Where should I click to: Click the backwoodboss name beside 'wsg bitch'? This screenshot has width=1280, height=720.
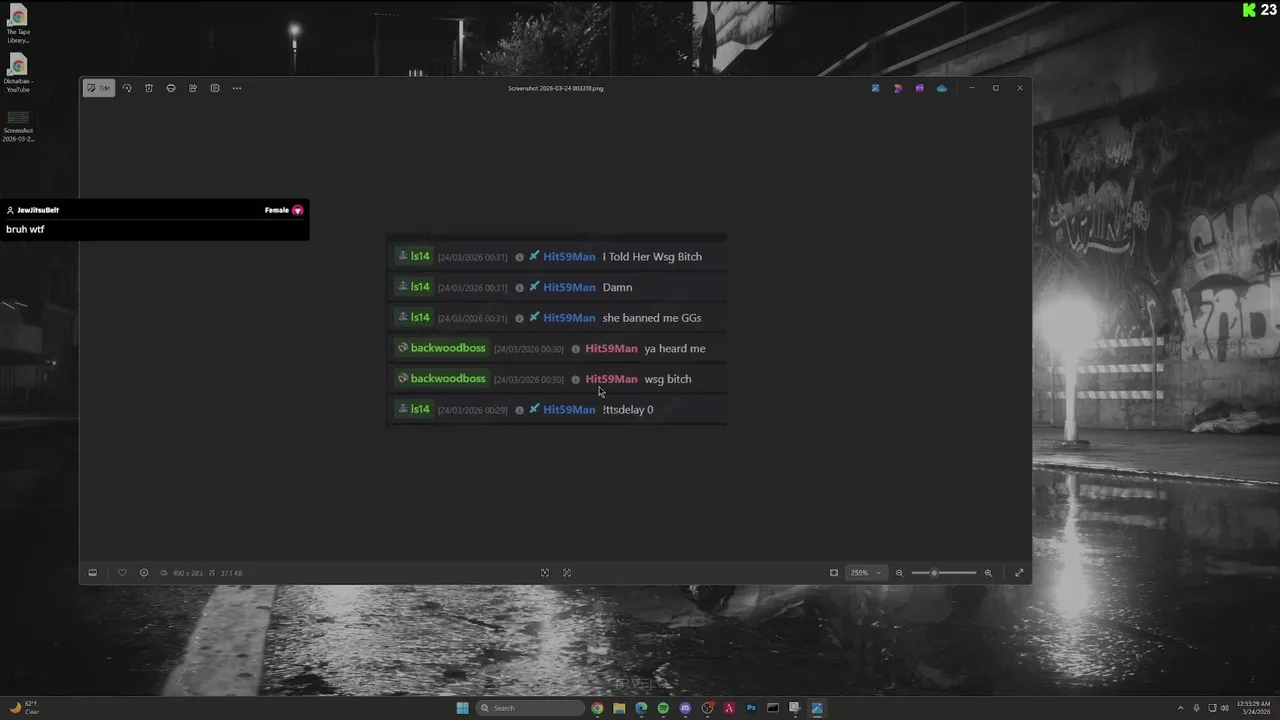[x=448, y=379]
